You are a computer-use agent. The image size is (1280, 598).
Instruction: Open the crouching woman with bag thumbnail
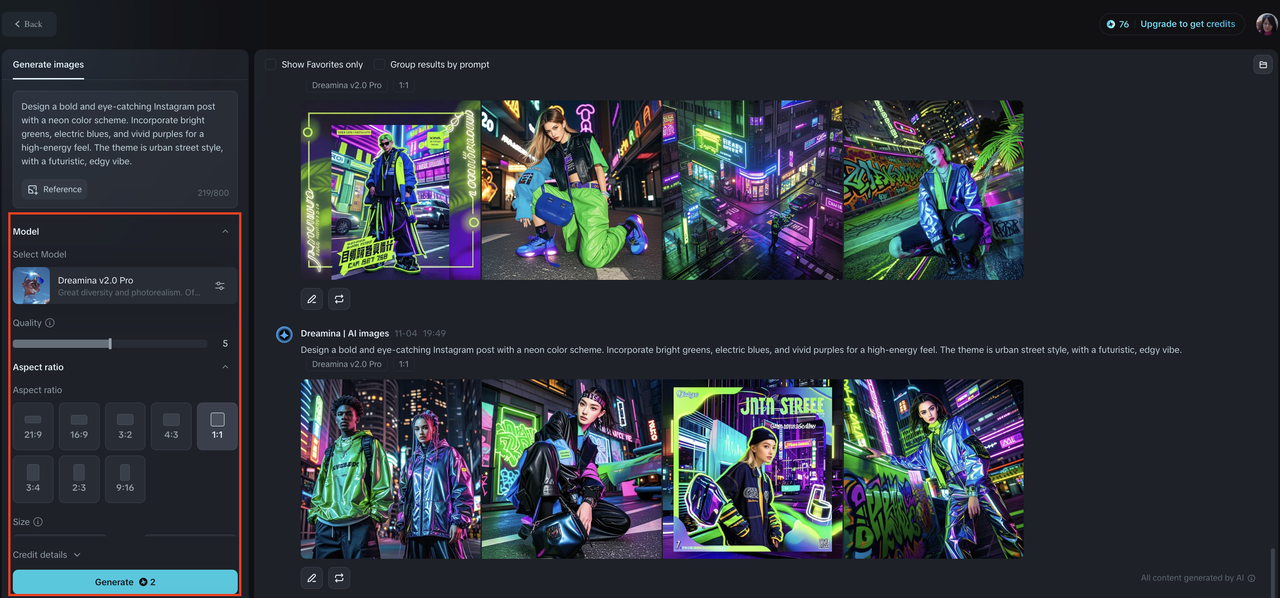572,469
